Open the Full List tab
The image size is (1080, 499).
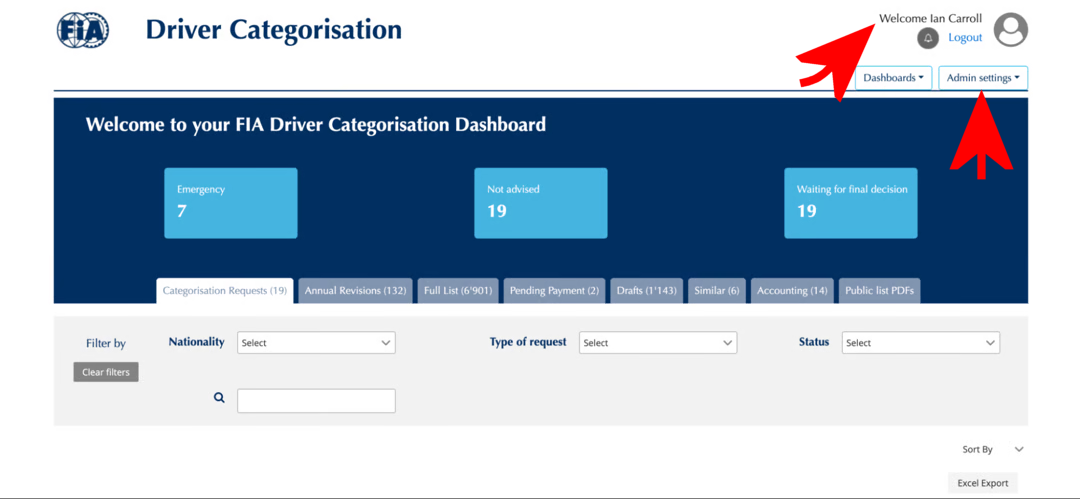tap(458, 291)
